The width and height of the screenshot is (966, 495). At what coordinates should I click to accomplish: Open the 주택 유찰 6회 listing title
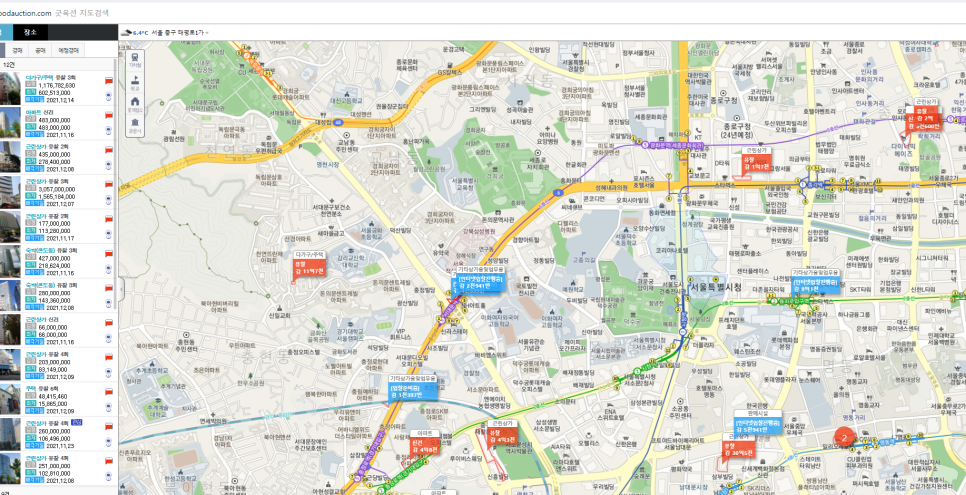click(42, 389)
